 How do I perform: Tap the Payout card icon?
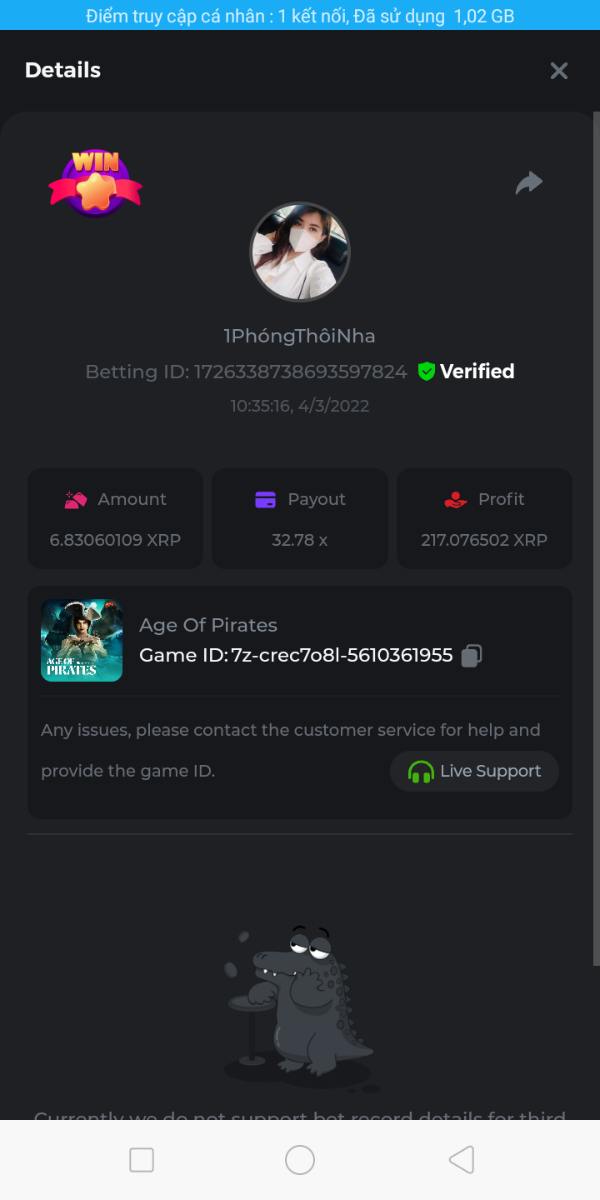(x=266, y=499)
